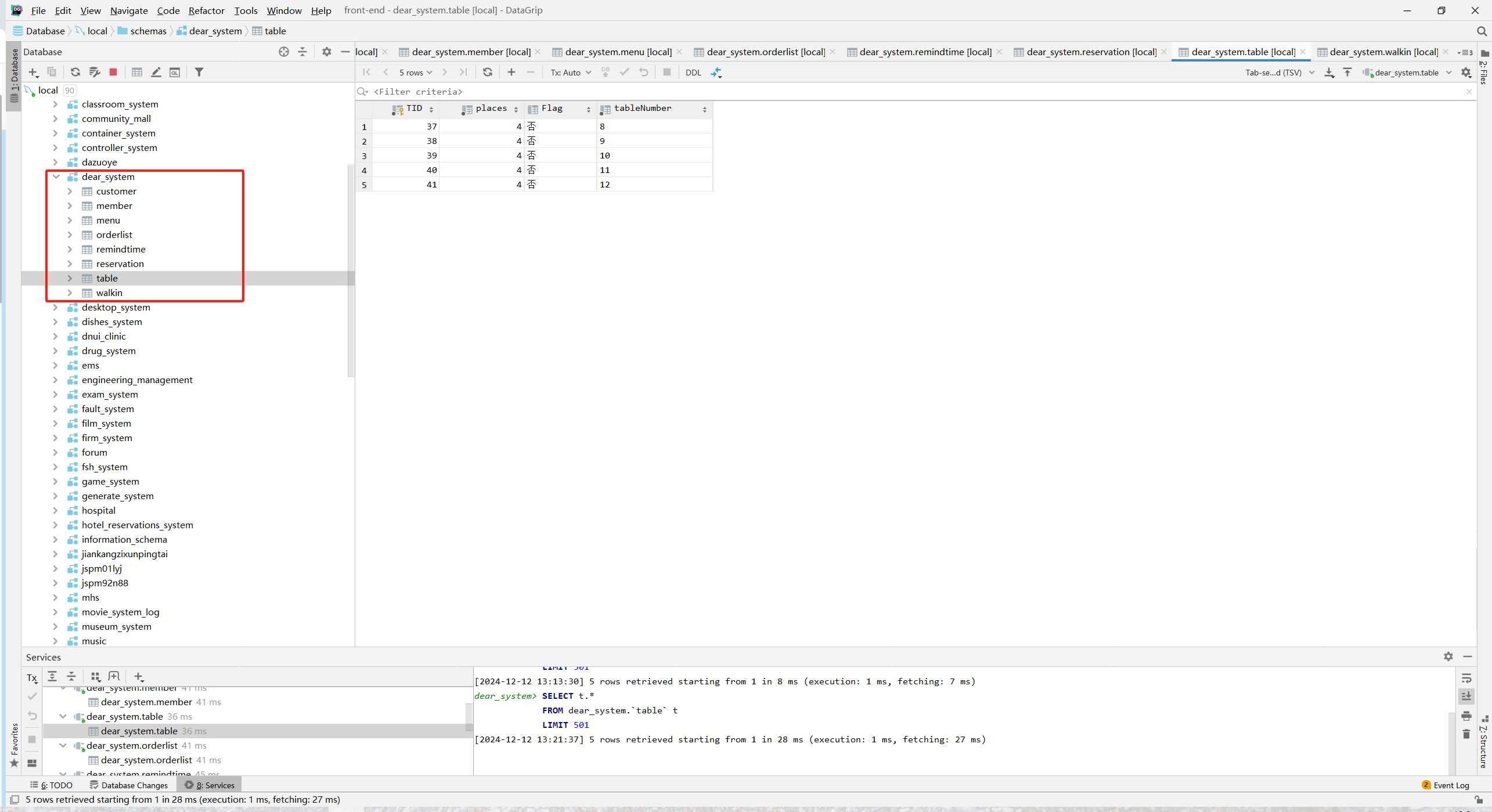This screenshot has height=812, width=1492.
Task: Click the red Stop icon in Database panel
Action: pos(113,72)
